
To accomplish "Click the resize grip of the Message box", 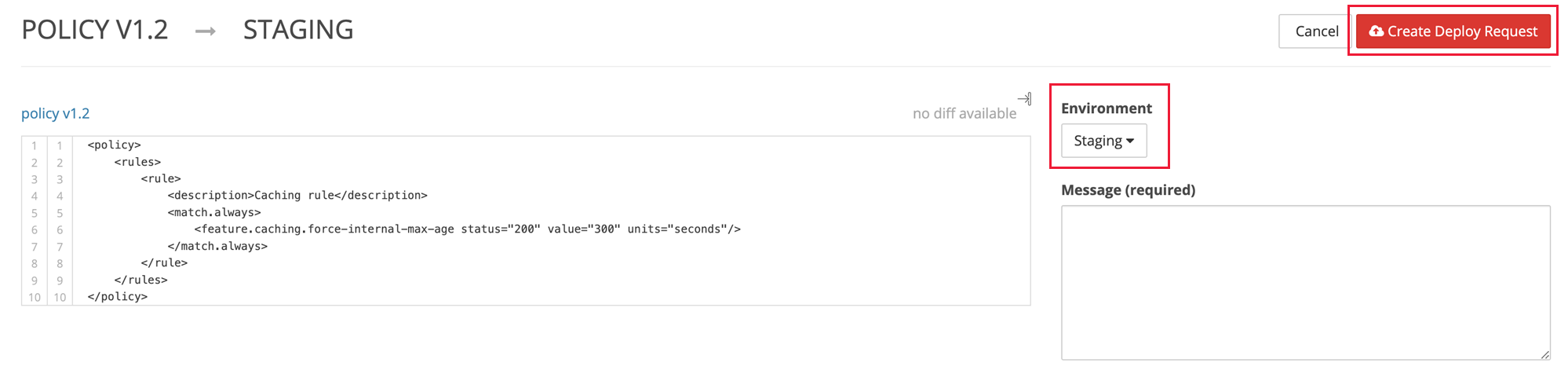I will coord(1544,354).
